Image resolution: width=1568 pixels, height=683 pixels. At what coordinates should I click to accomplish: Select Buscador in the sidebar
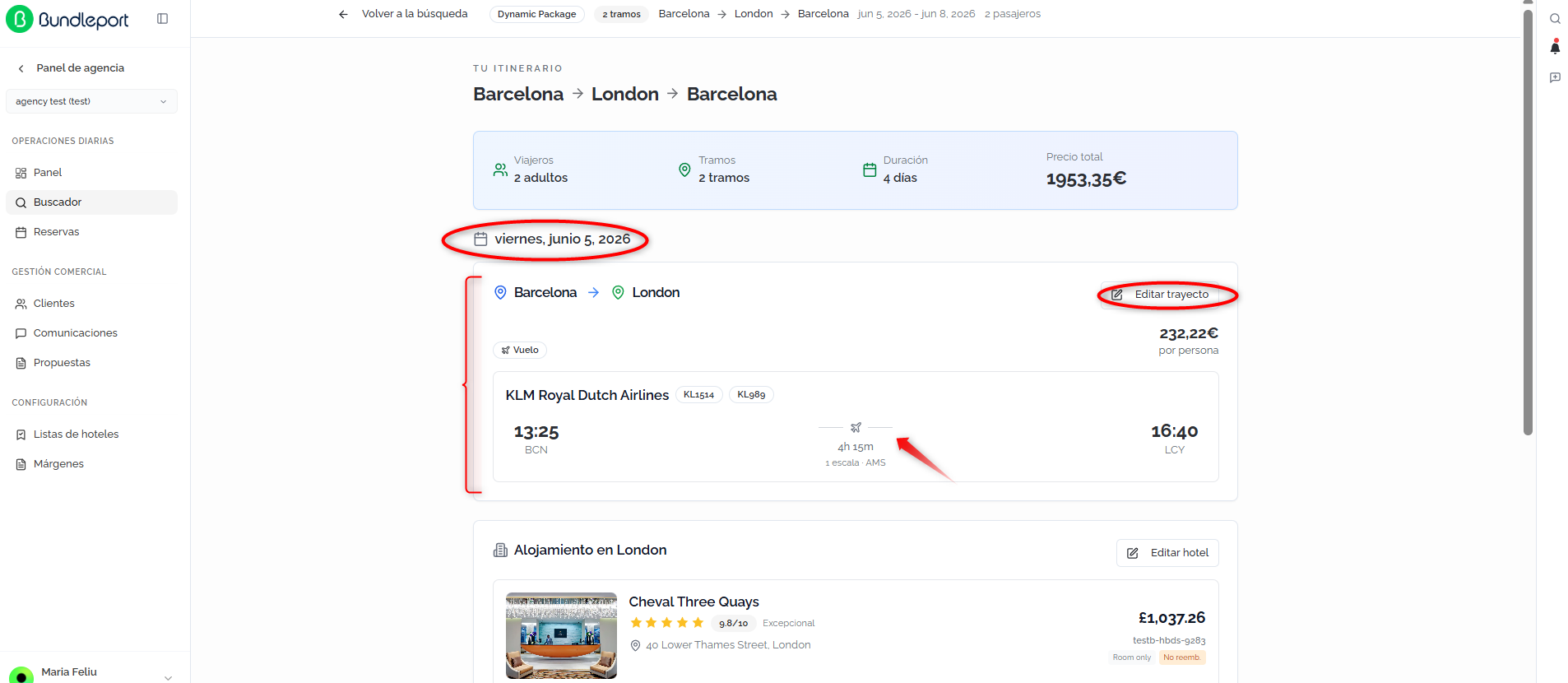pyautogui.click(x=91, y=202)
